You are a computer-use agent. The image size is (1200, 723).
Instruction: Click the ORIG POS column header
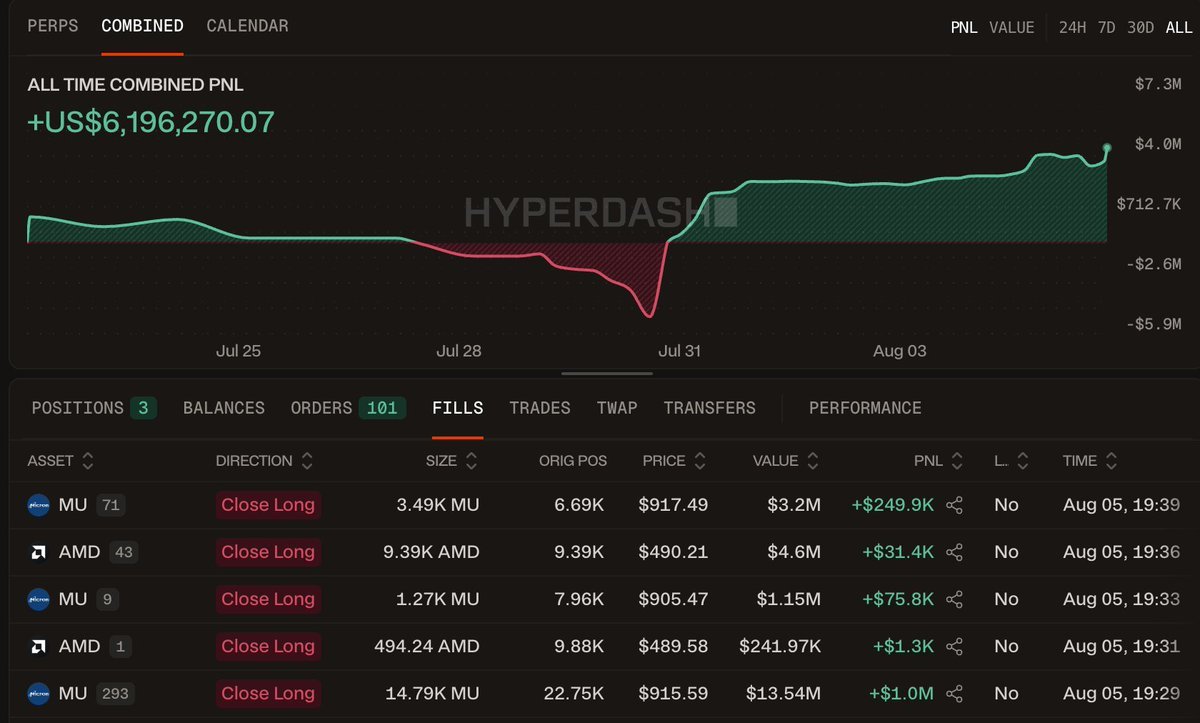[x=571, y=461]
